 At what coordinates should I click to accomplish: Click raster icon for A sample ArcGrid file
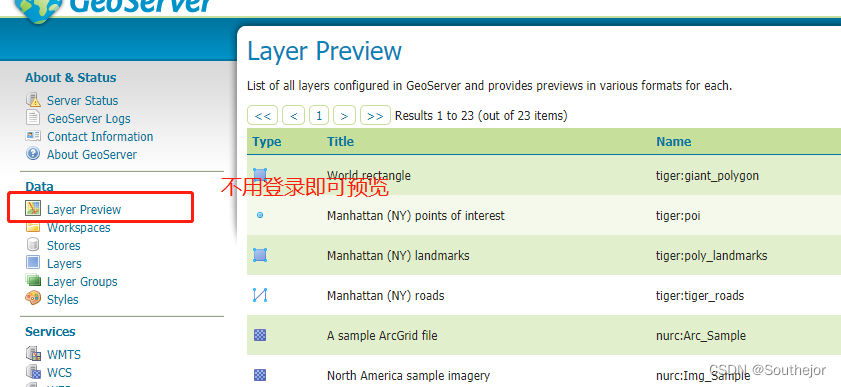click(260, 335)
